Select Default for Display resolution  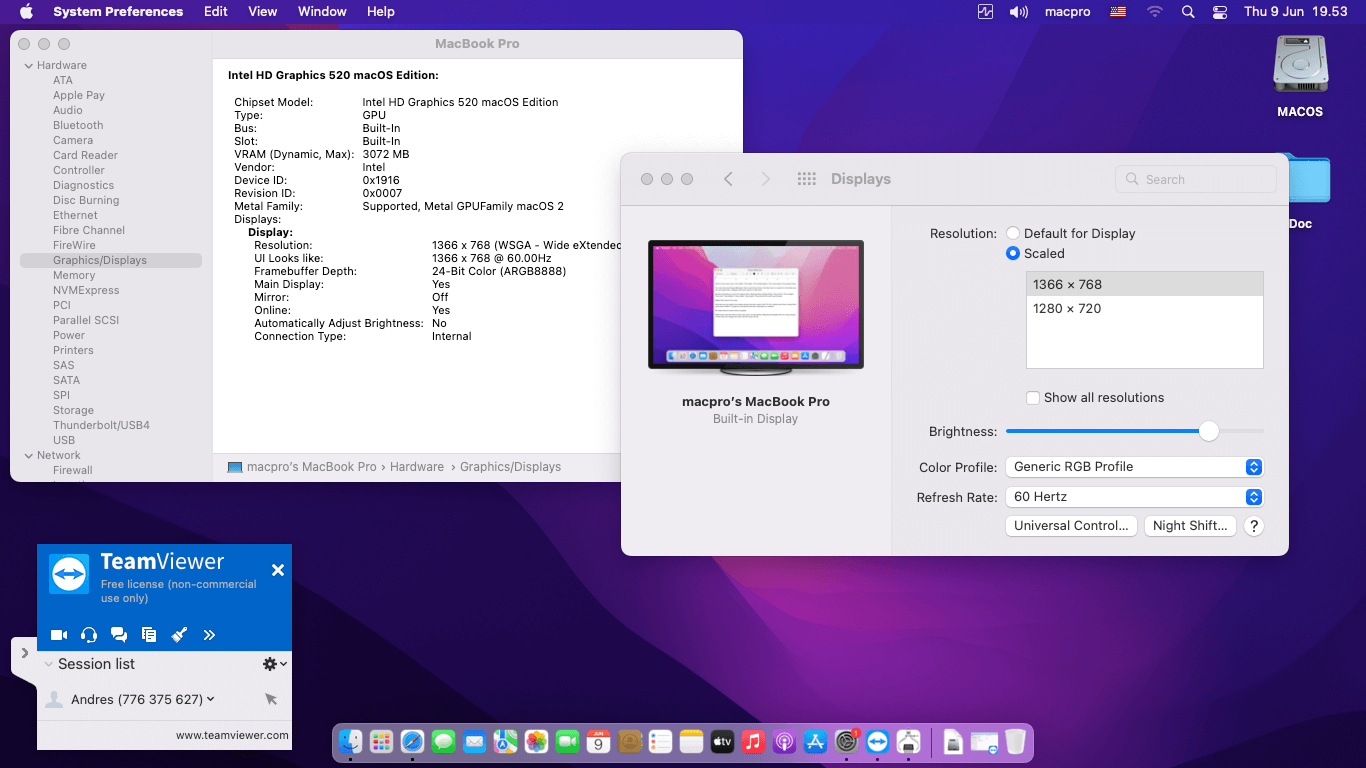coord(1013,233)
